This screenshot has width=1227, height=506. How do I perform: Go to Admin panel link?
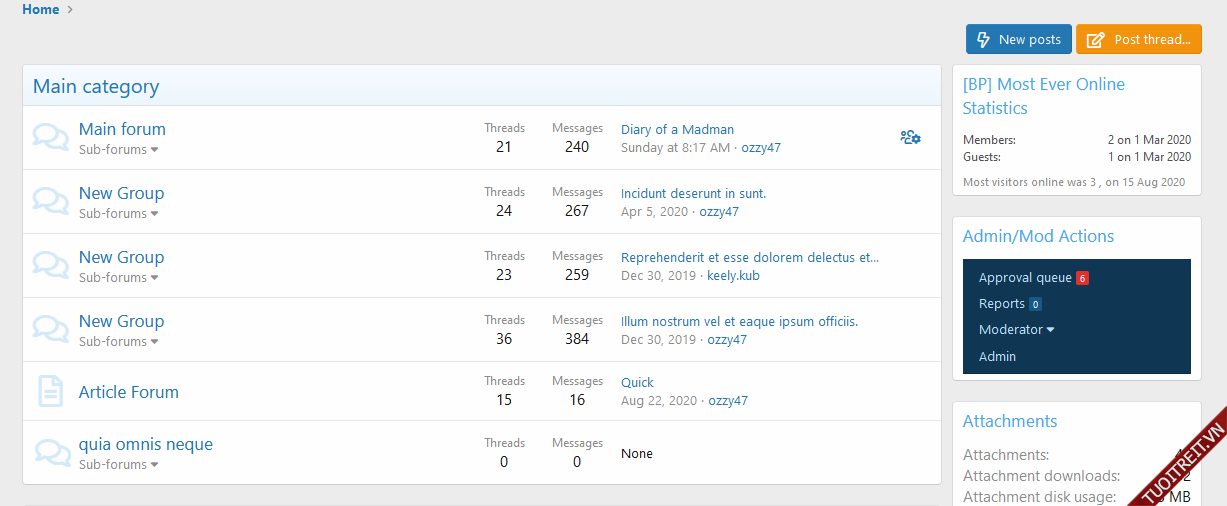pyautogui.click(x=997, y=357)
